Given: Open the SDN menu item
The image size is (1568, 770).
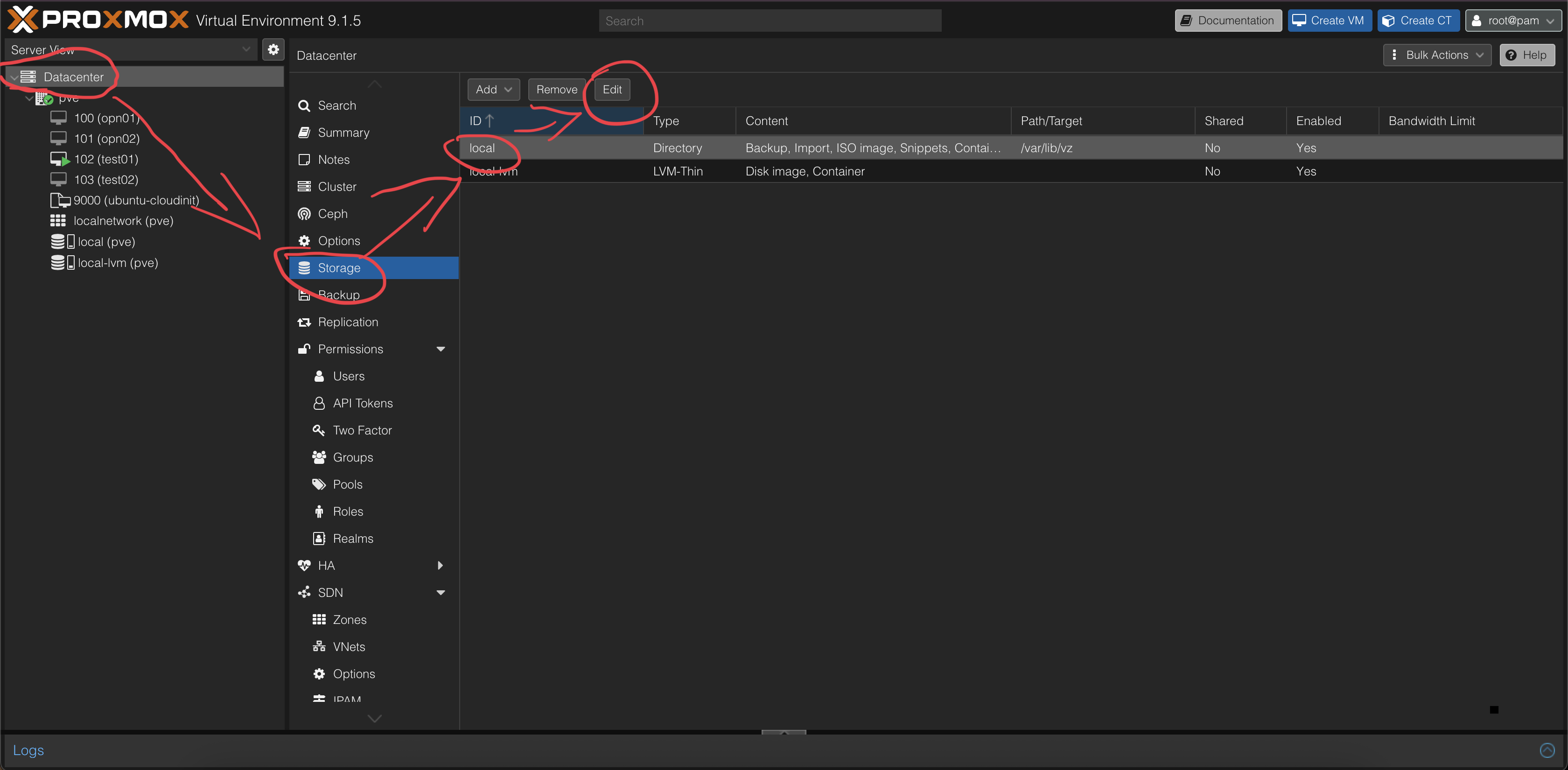Looking at the screenshot, I should click(374, 593).
